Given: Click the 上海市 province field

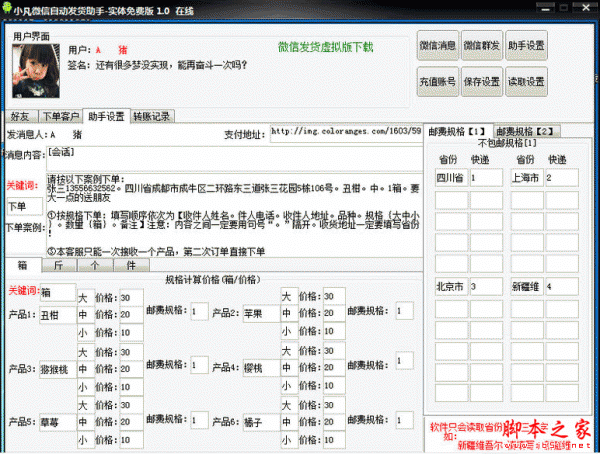Looking at the screenshot, I should (x=527, y=178).
